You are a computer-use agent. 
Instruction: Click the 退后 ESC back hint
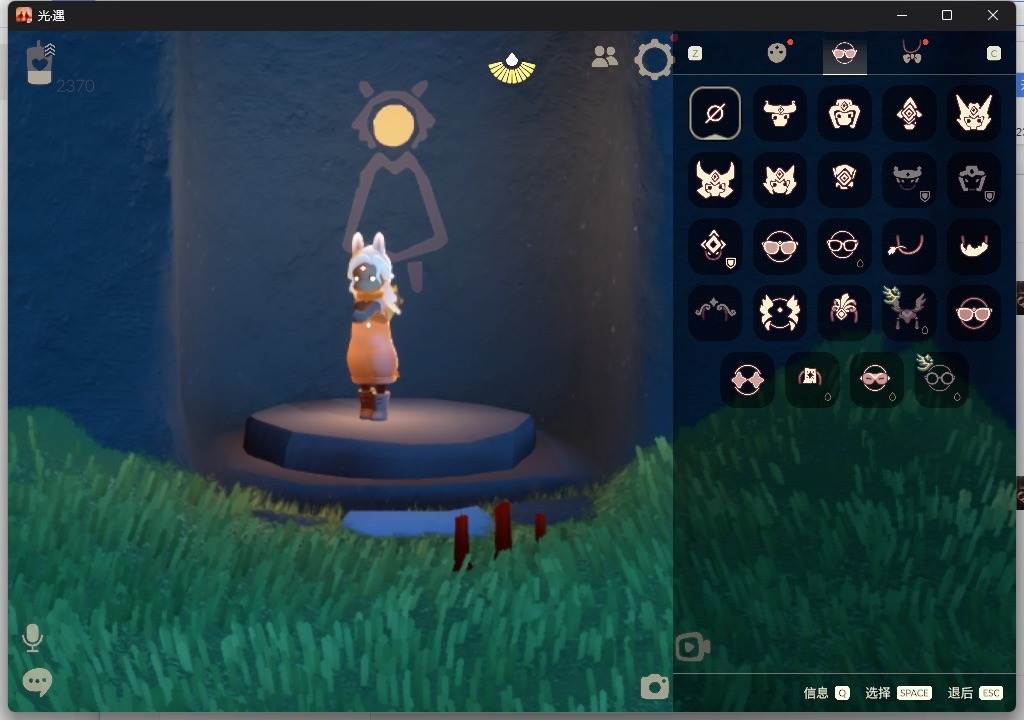coord(975,693)
